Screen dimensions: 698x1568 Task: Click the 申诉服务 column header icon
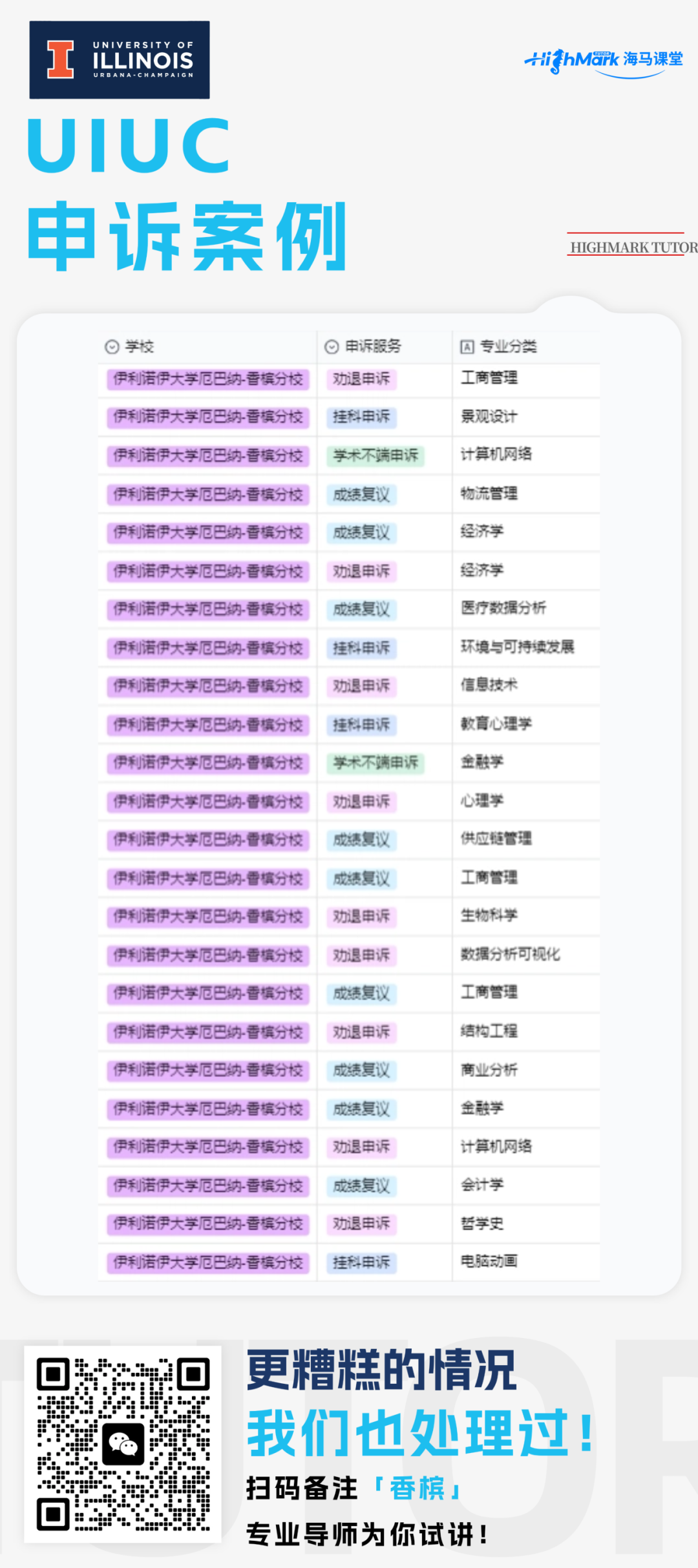coord(332,347)
